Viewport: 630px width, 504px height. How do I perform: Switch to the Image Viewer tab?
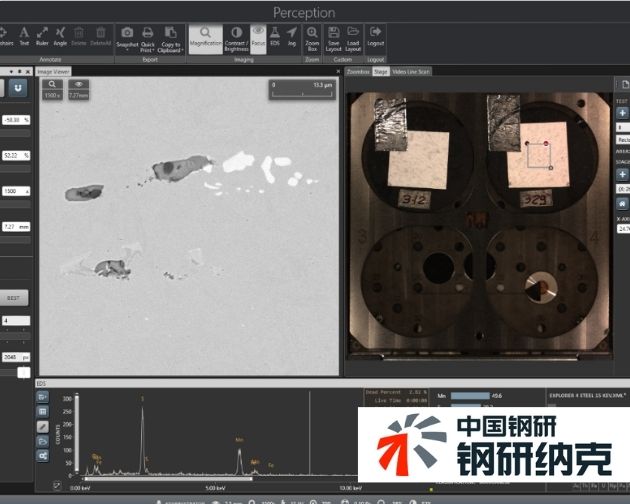coord(53,72)
